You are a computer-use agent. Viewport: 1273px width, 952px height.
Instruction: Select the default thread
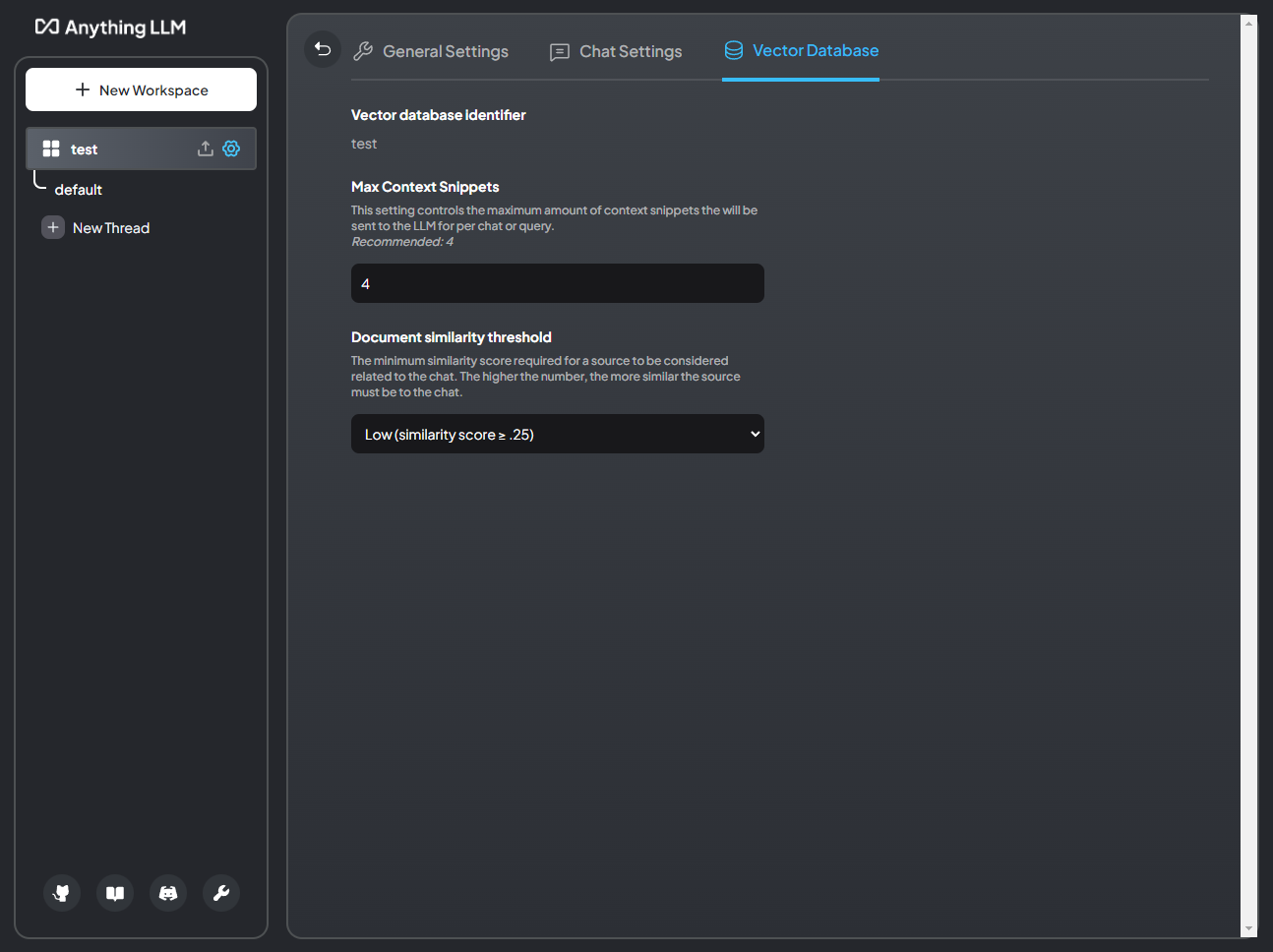(79, 190)
